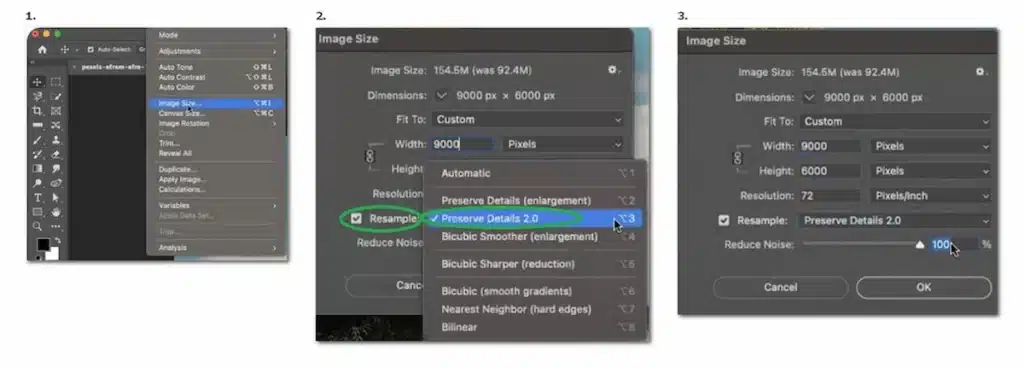The width and height of the screenshot is (1024, 368).
Task: Click the Home icon in options bar
Action: pos(42,50)
